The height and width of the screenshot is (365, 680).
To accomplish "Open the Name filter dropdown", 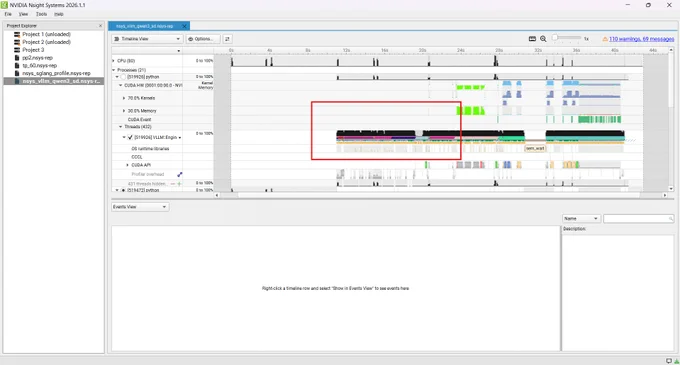I will 581,218.
